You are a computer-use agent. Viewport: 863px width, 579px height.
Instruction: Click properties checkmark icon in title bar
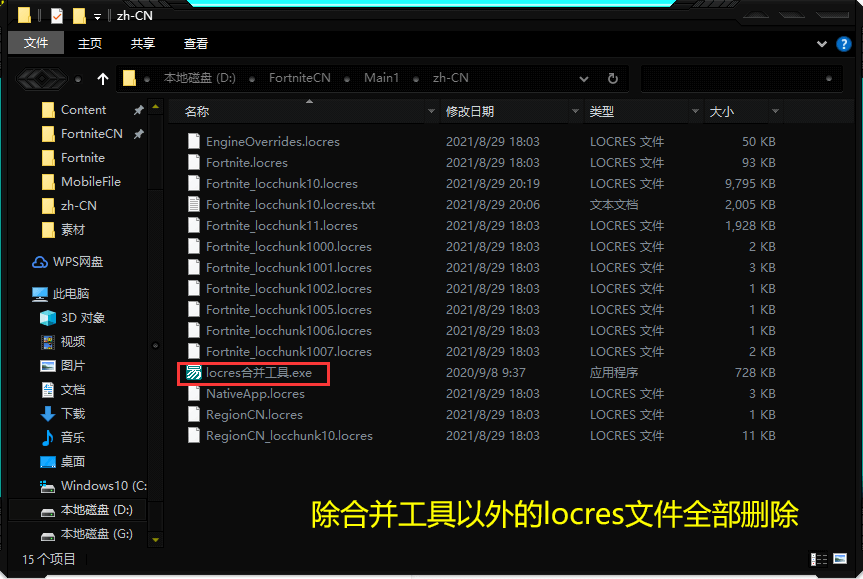(57, 16)
